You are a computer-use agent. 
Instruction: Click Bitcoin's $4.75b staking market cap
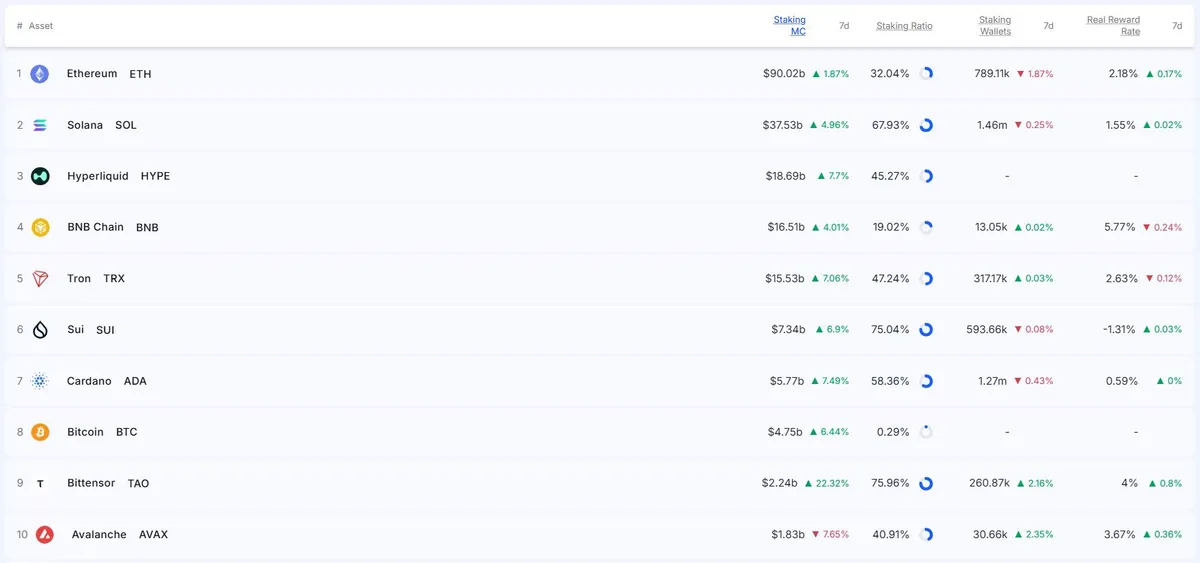point(787,432)
